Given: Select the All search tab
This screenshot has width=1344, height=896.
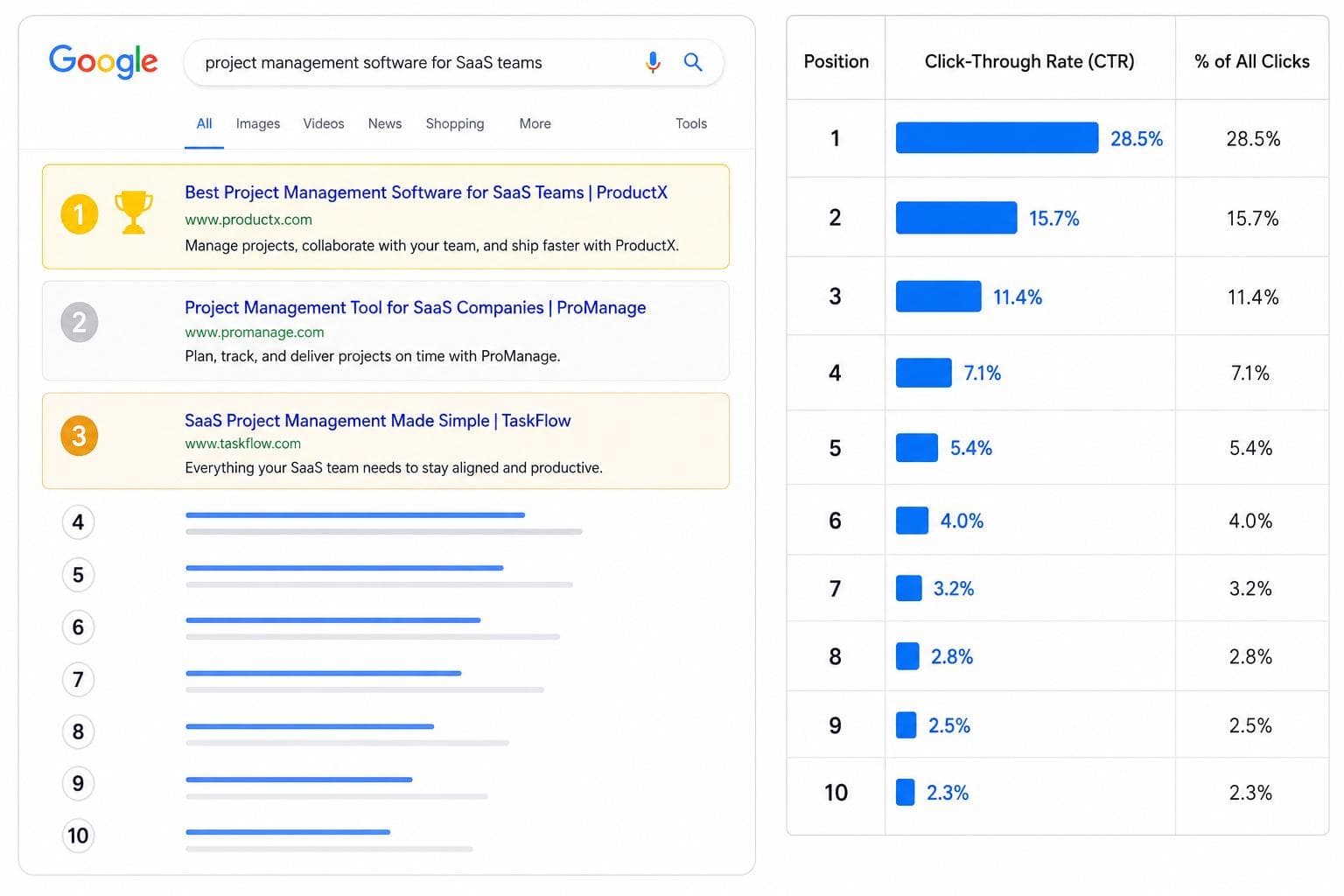Looking at the screenshot, I should coord(204,123).
